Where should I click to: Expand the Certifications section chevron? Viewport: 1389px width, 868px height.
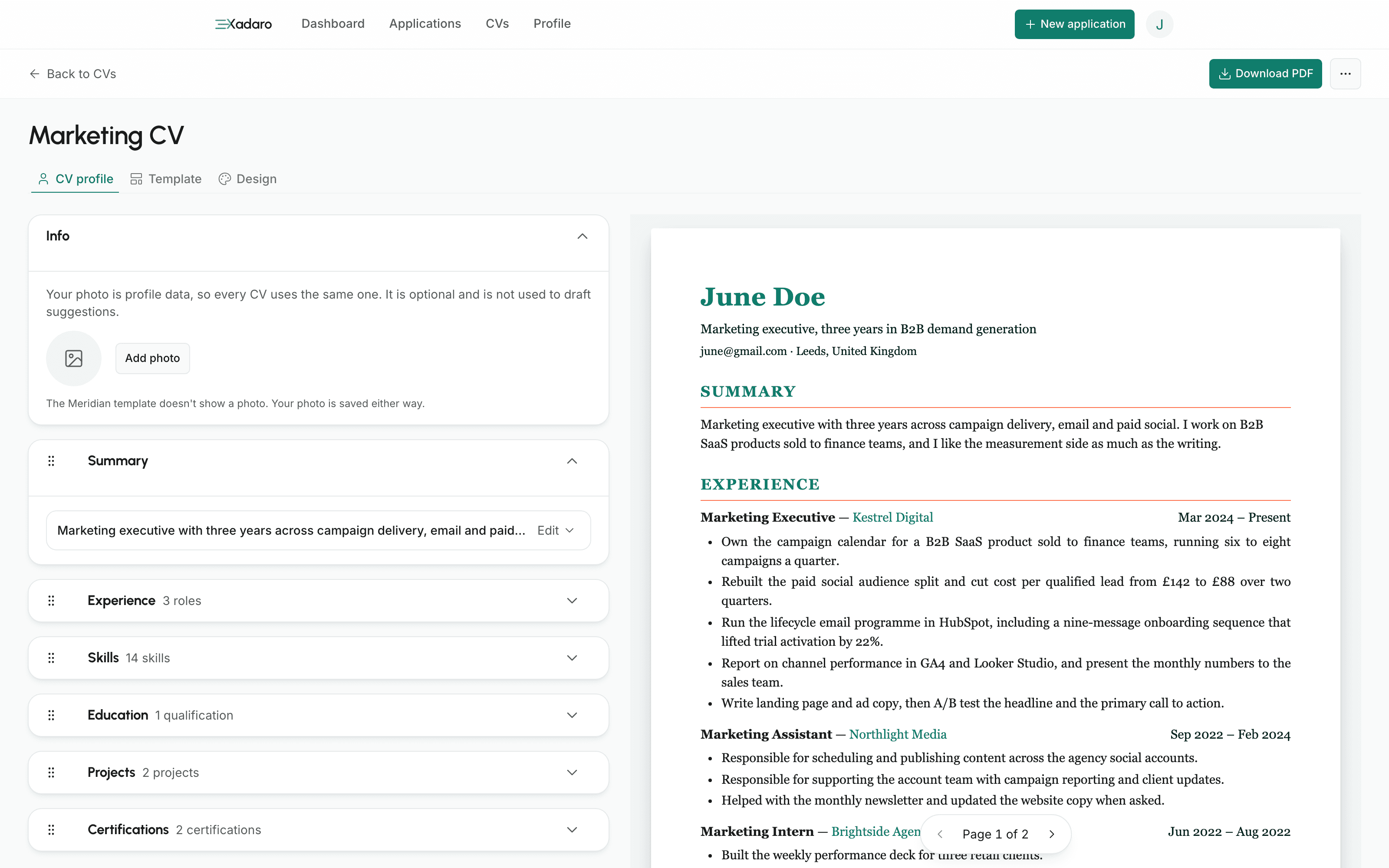click(x=572, y=830)
